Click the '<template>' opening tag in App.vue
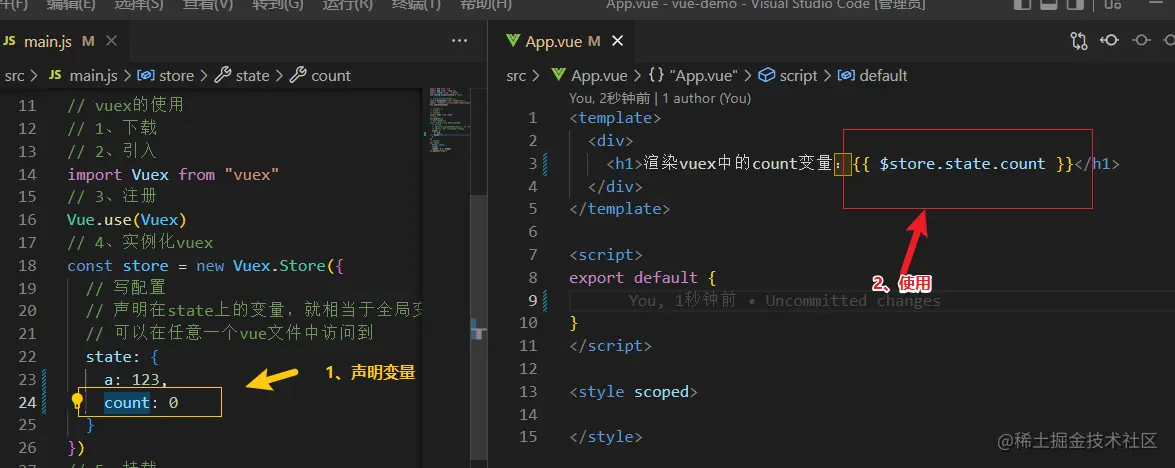1175x468 pixels. [615, 118]
